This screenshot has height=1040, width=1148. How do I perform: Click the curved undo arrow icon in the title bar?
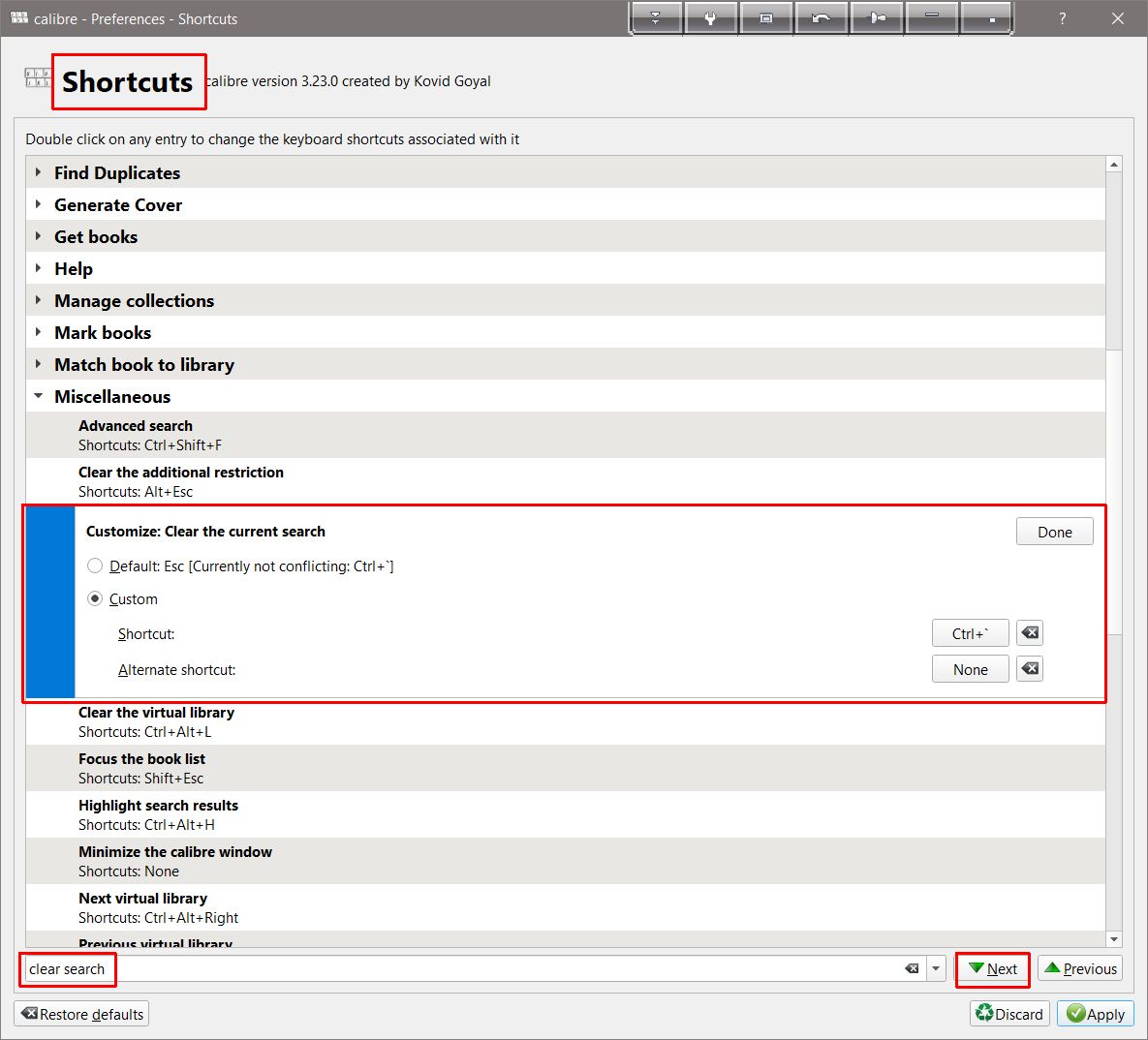click(x=821, y=17)
